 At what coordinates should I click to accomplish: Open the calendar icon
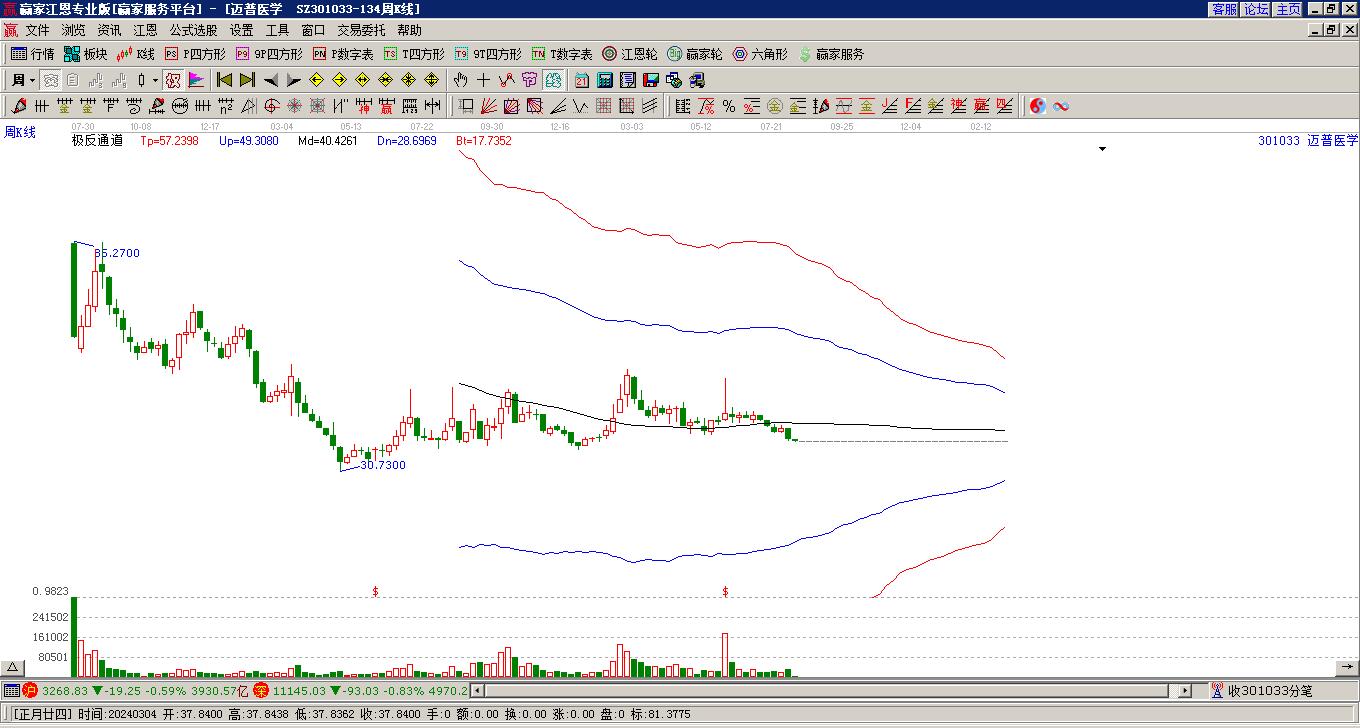[x=582, y=80]
